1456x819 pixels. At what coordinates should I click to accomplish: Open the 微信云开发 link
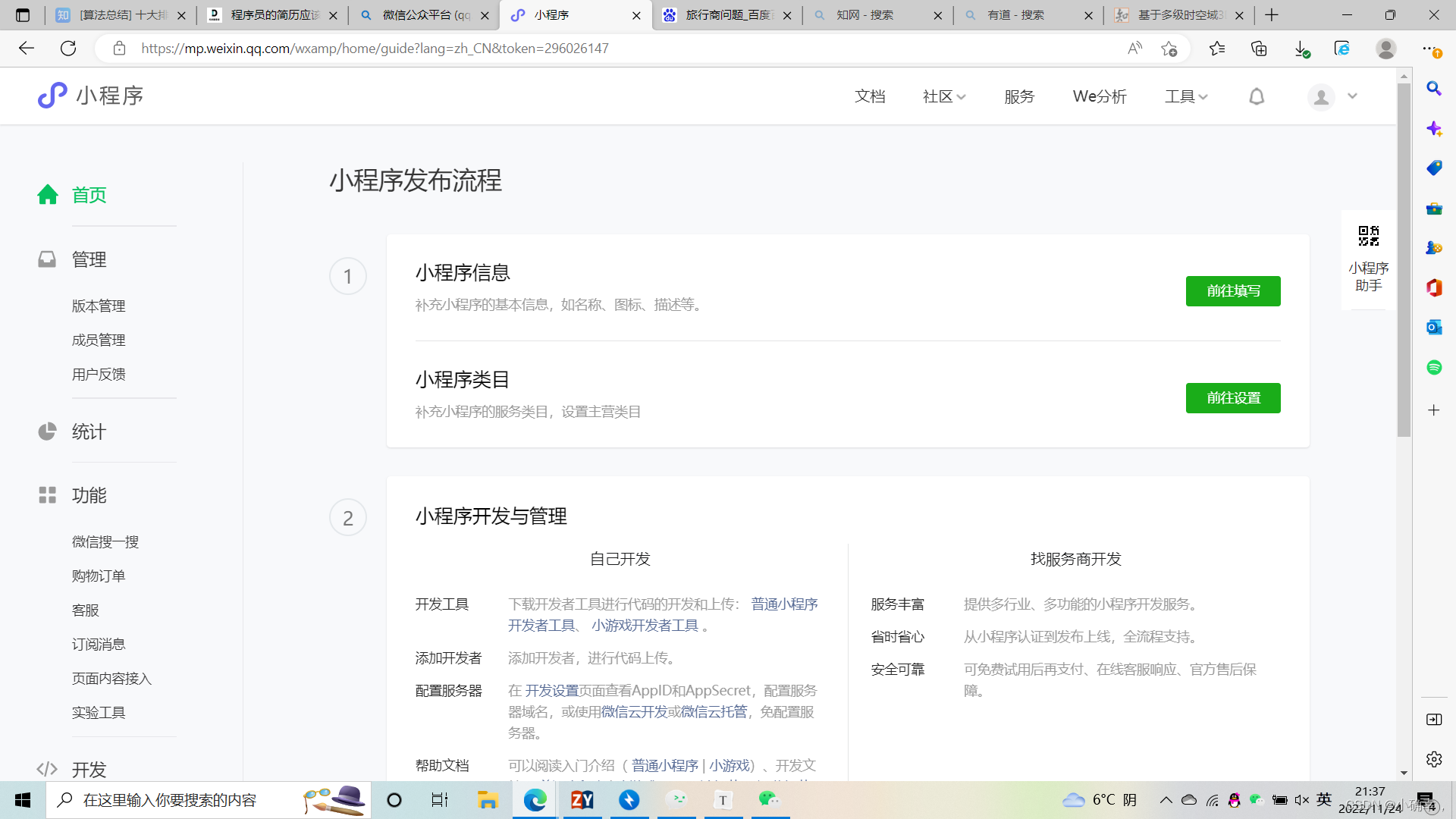(634, 712)
